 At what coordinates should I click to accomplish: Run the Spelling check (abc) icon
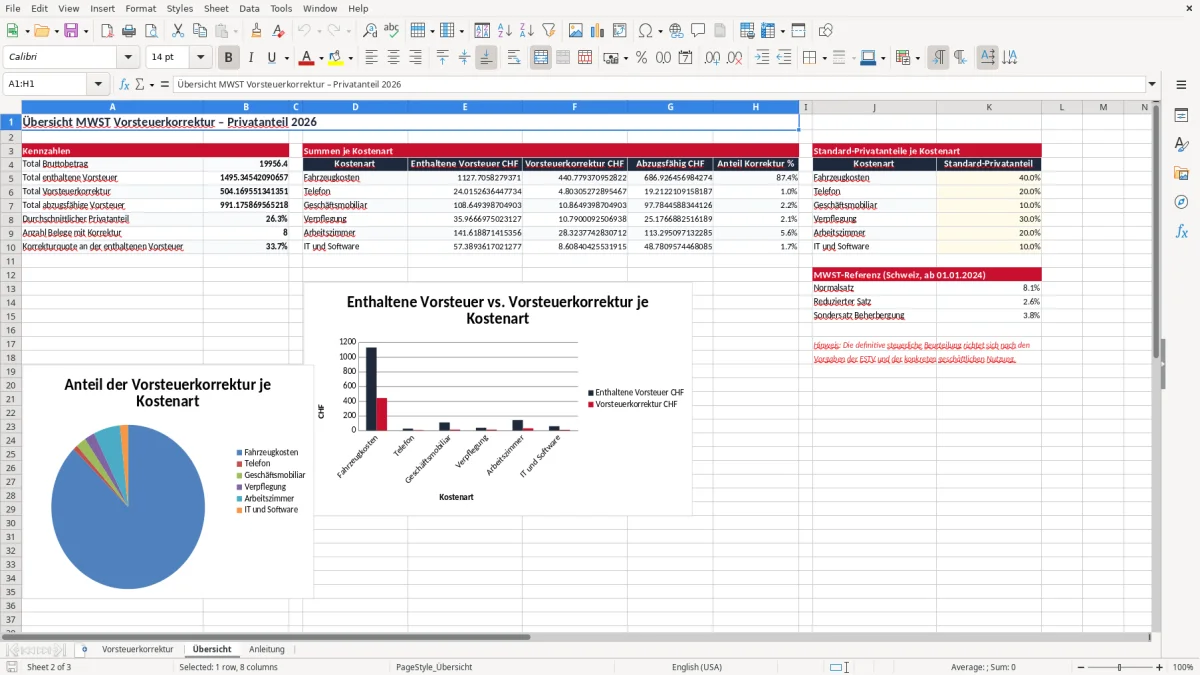[x=392, y=31]
